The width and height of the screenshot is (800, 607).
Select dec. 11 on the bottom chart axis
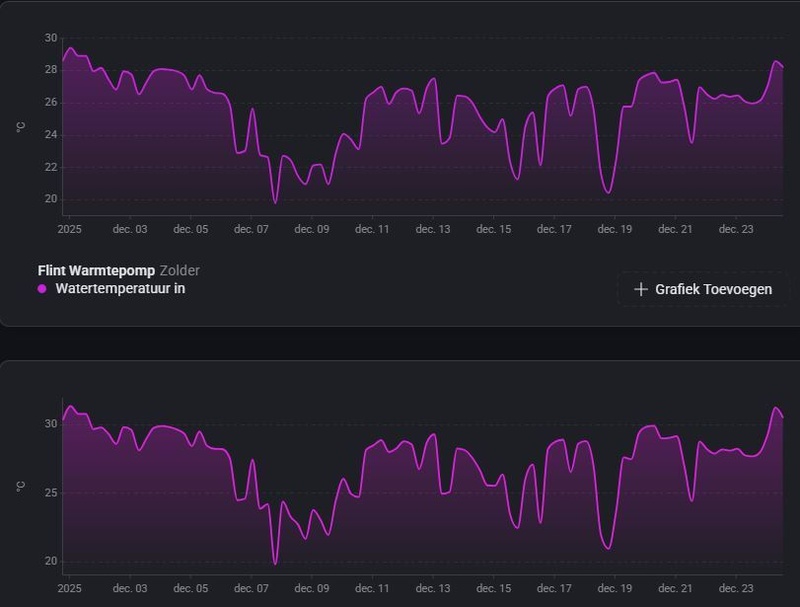tap(372, 590)
